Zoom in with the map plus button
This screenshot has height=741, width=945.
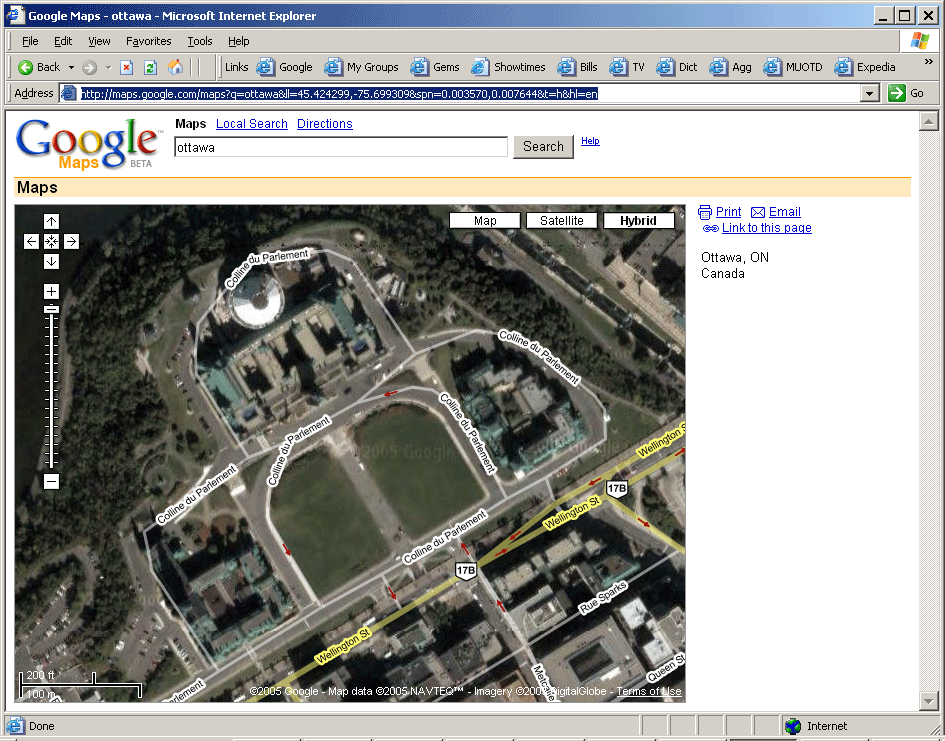tap(52, 291)
